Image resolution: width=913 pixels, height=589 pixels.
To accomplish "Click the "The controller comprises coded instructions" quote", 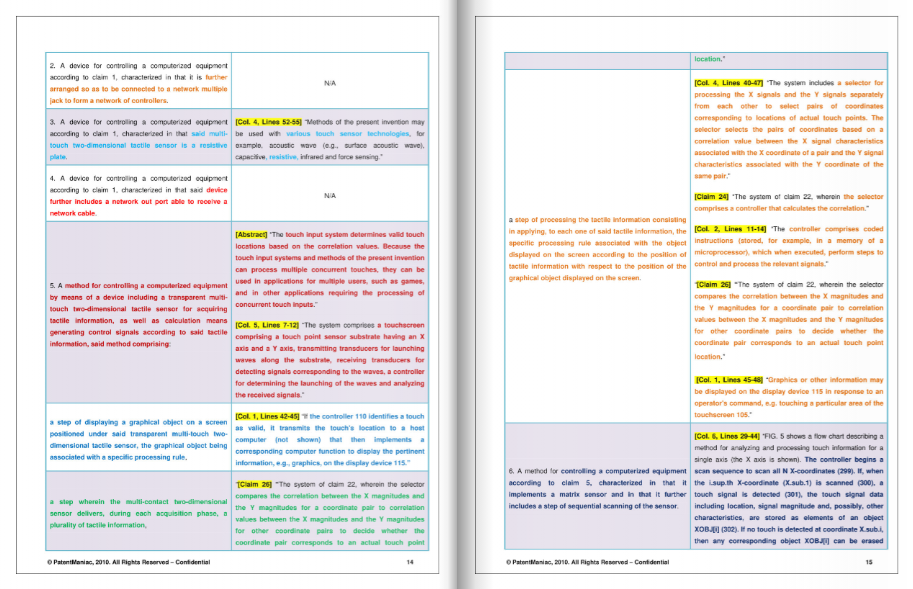I will 789,247.
